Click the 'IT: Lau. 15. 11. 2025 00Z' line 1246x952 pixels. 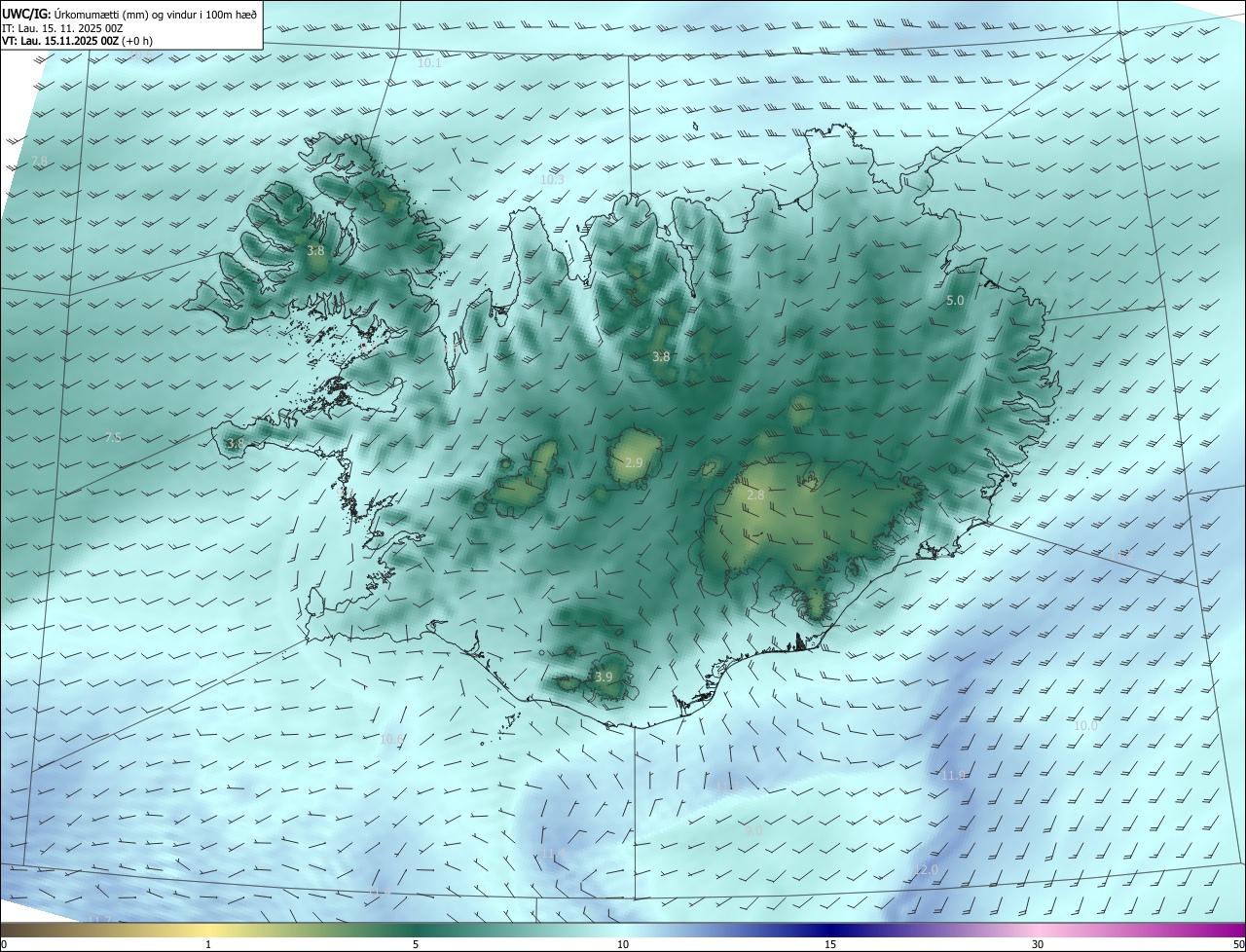coord(63,28)
